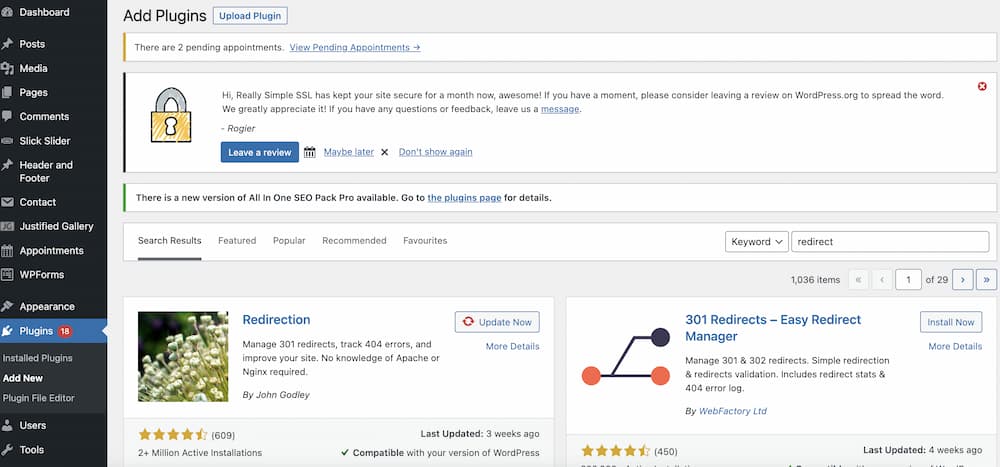Image resolution: width=1000 pixels, height=467 pixels.
Task: Click the Maybe later link
Action: pos(349,152)
